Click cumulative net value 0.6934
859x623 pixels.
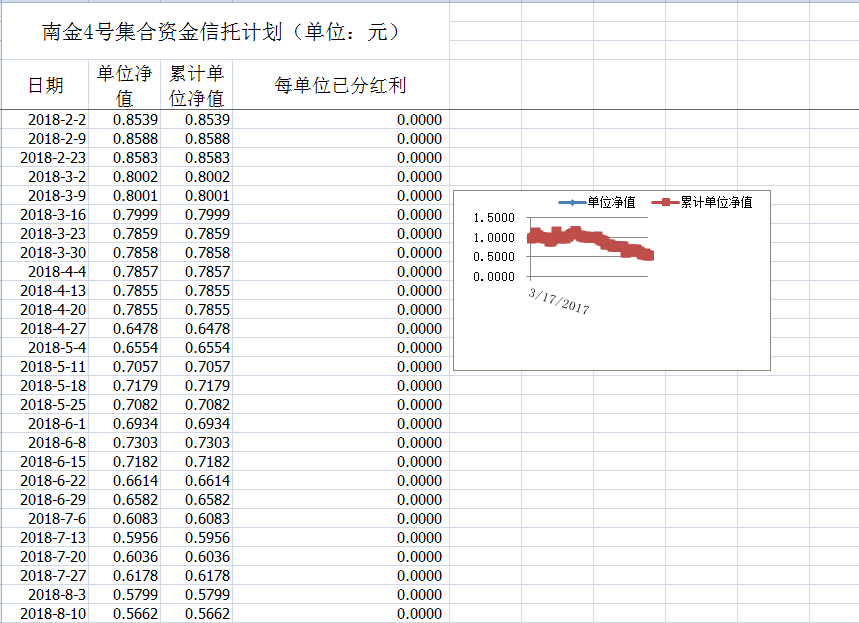(x=196, y=424)
